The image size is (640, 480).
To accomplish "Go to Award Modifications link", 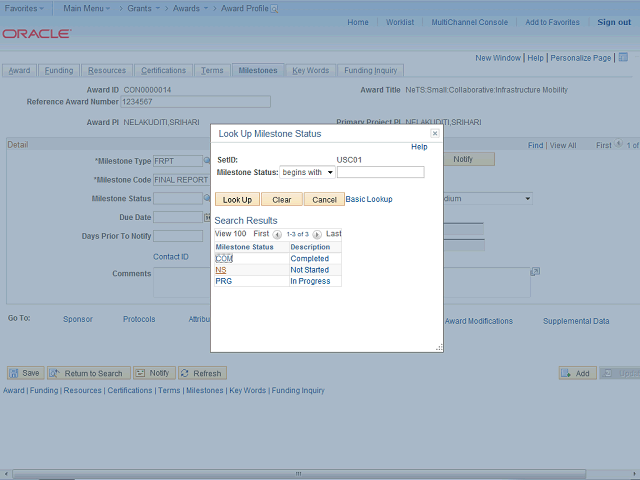I will pos(479,321).
